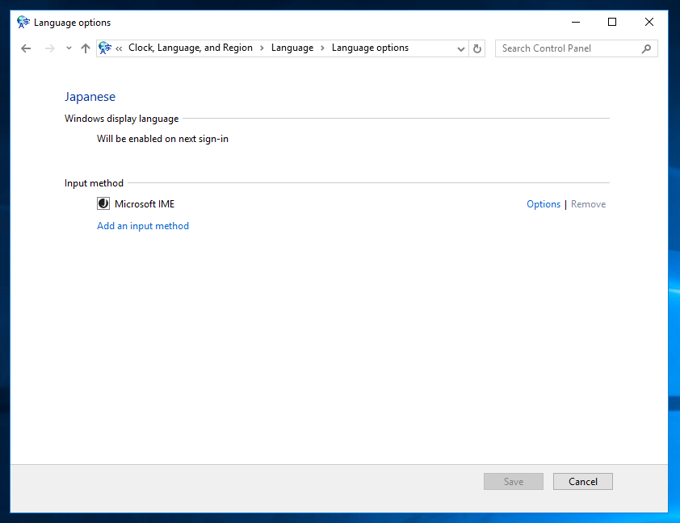Open Options for Microsoft IME

tap(543, 204)
